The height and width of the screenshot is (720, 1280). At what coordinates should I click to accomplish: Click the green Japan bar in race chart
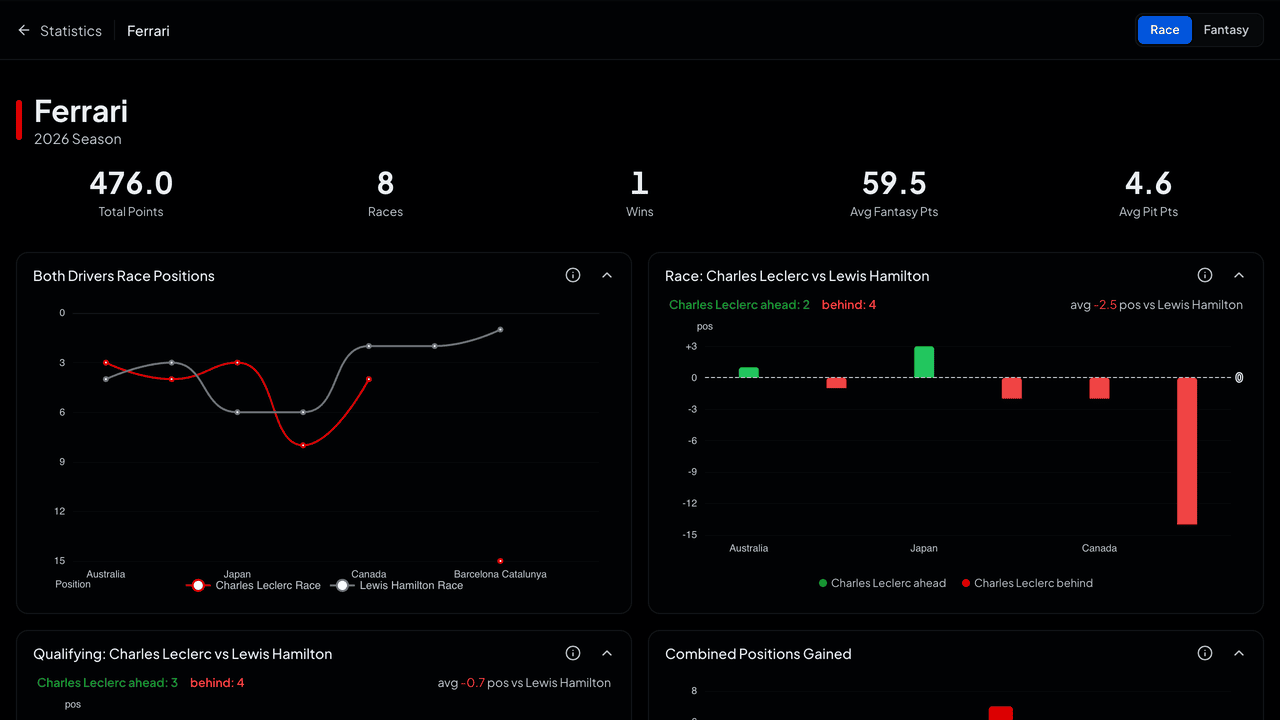[x=924, y=362]
